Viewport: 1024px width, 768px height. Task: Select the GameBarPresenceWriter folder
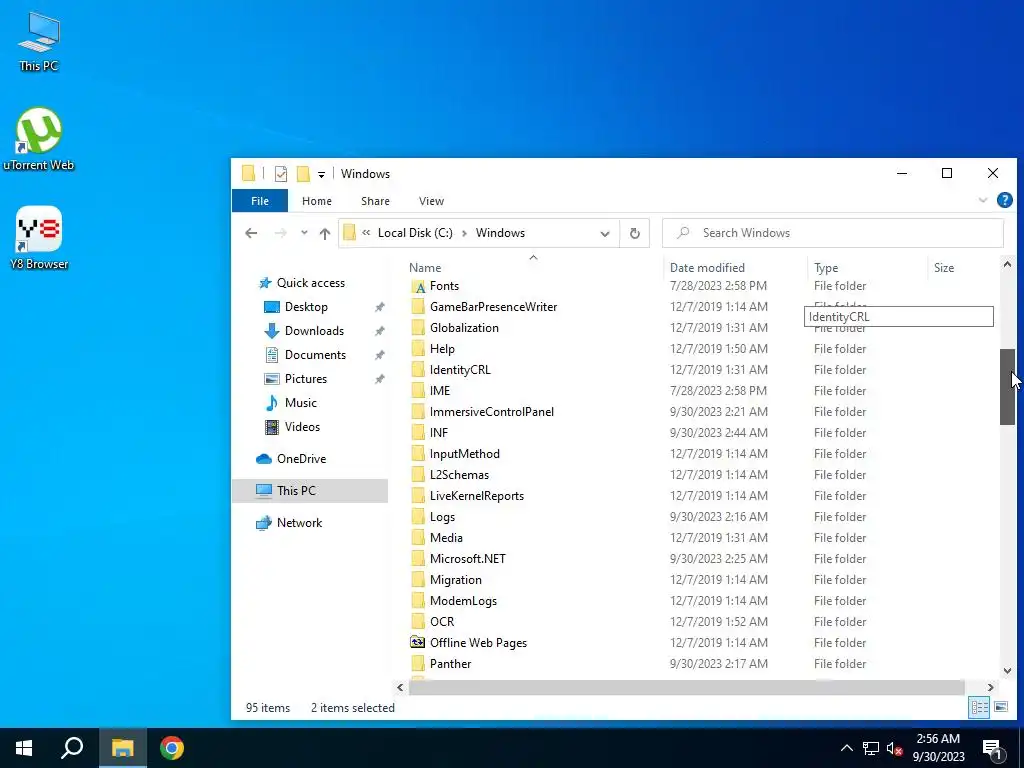(x=493, y=307)
